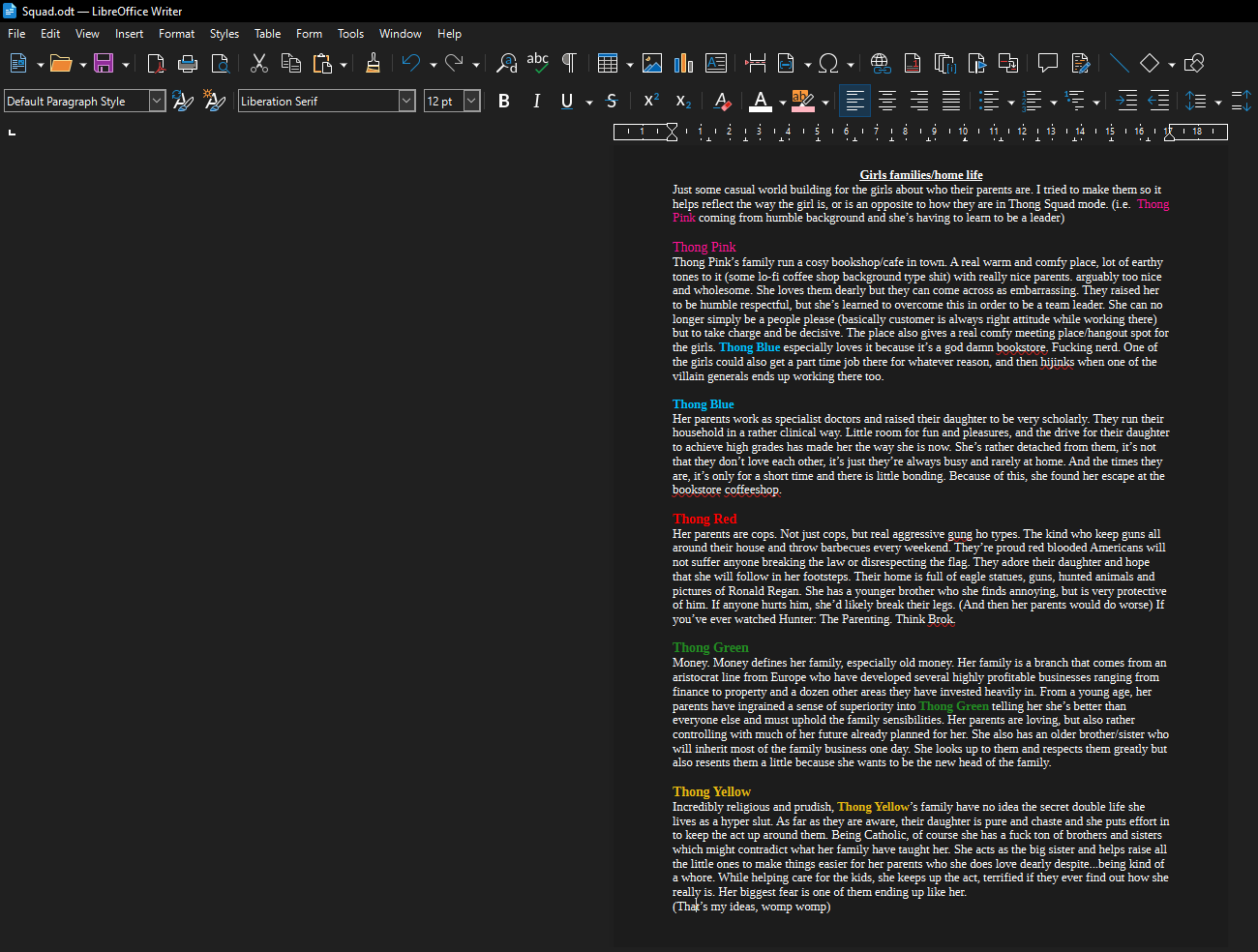
Task: Insert an image
Action: pos(652,64)
